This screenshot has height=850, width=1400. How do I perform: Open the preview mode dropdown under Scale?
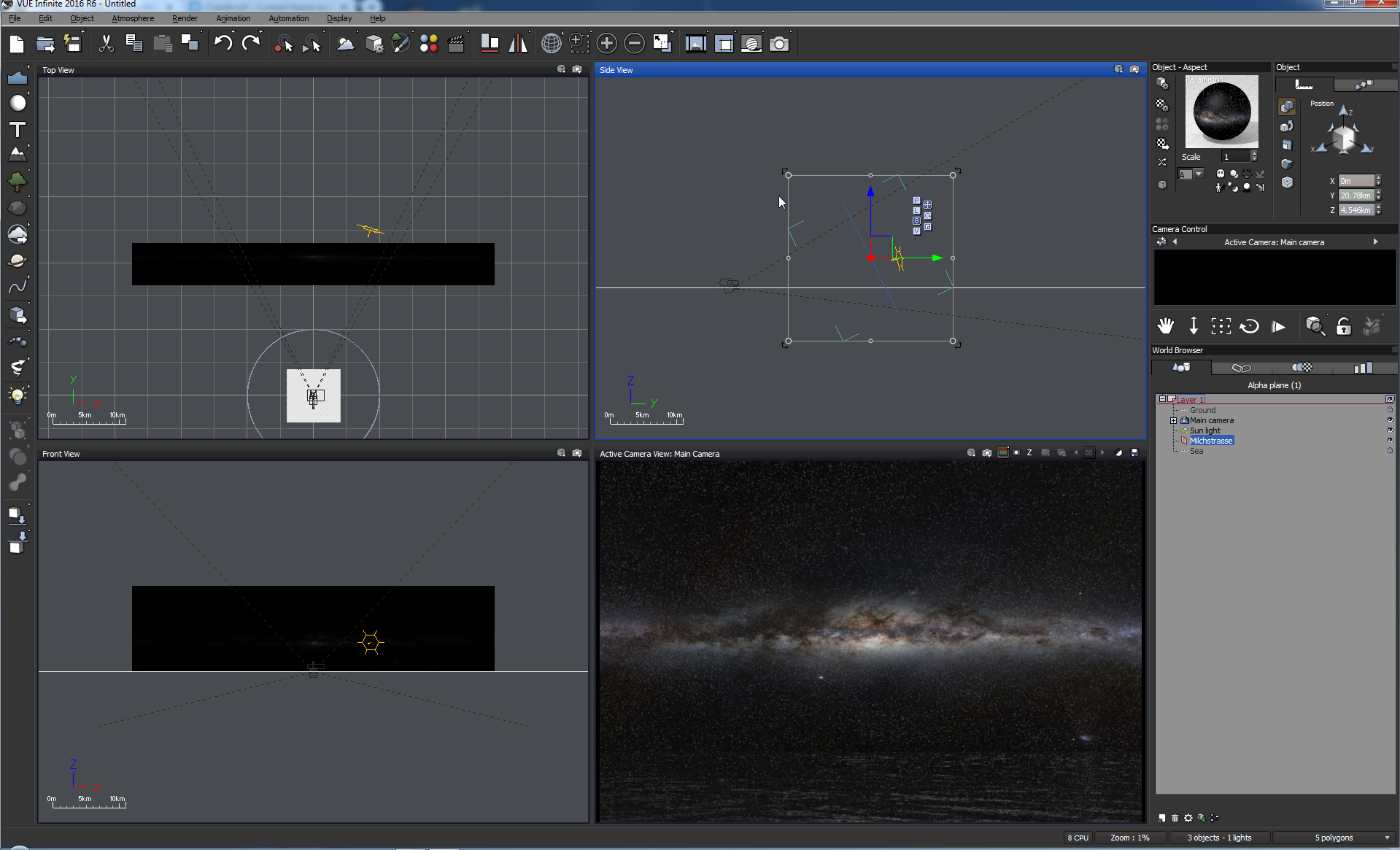pos(1198,174)
